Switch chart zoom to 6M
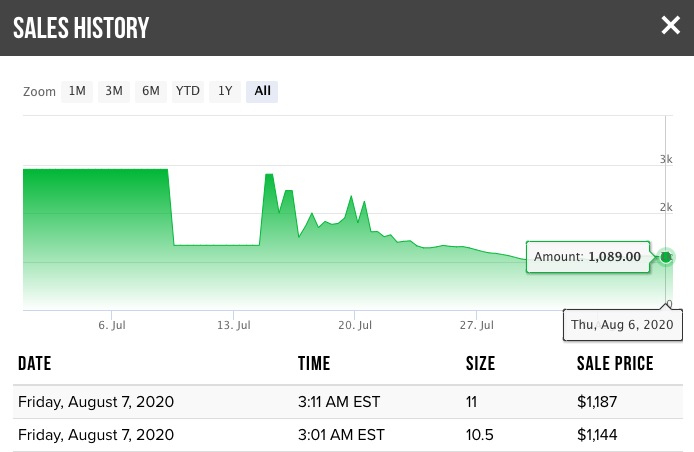Image resolution: width=694 pixels, height=452 pixels. 151,91
